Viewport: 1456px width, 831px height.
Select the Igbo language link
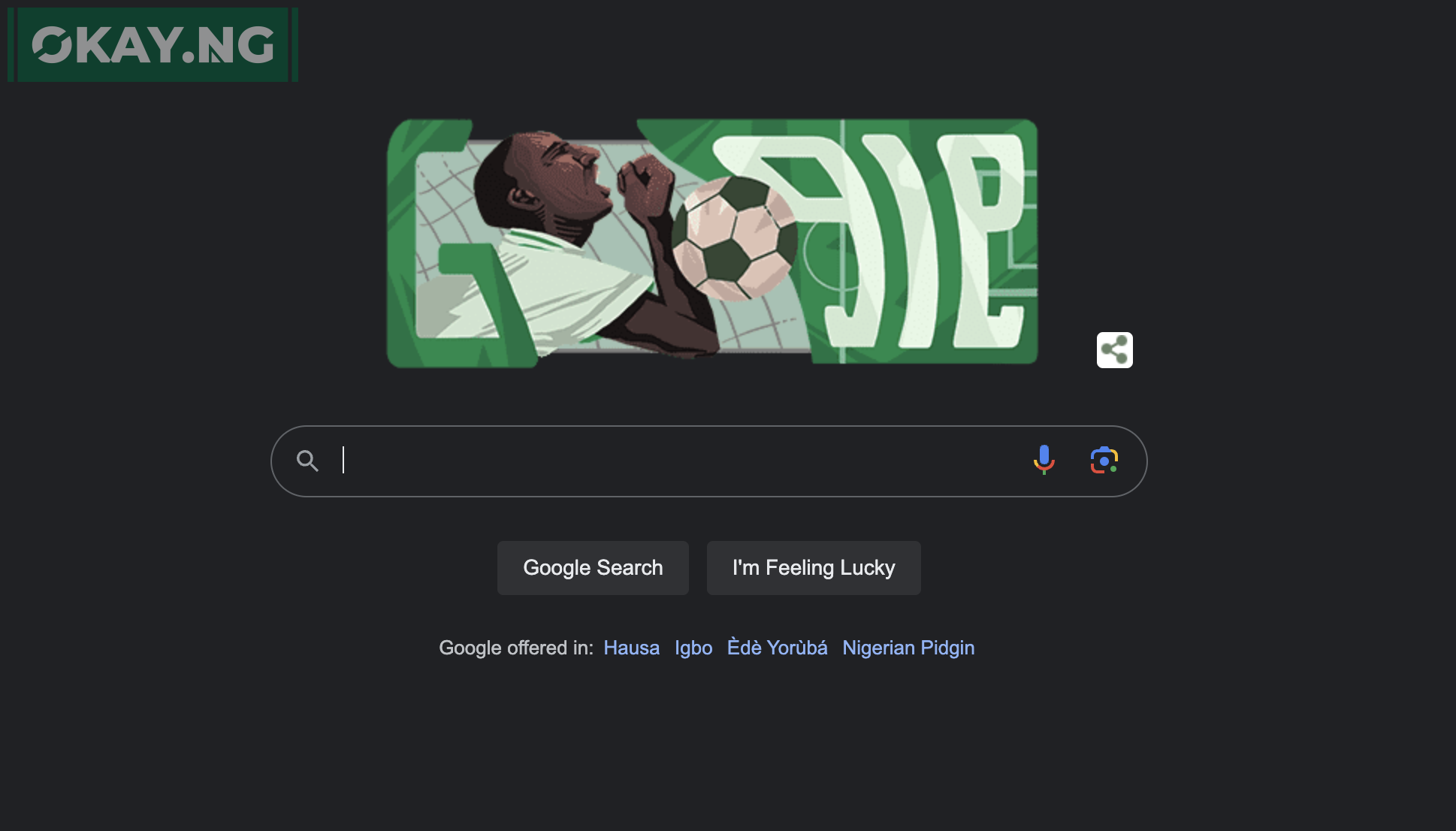(693, 648)
